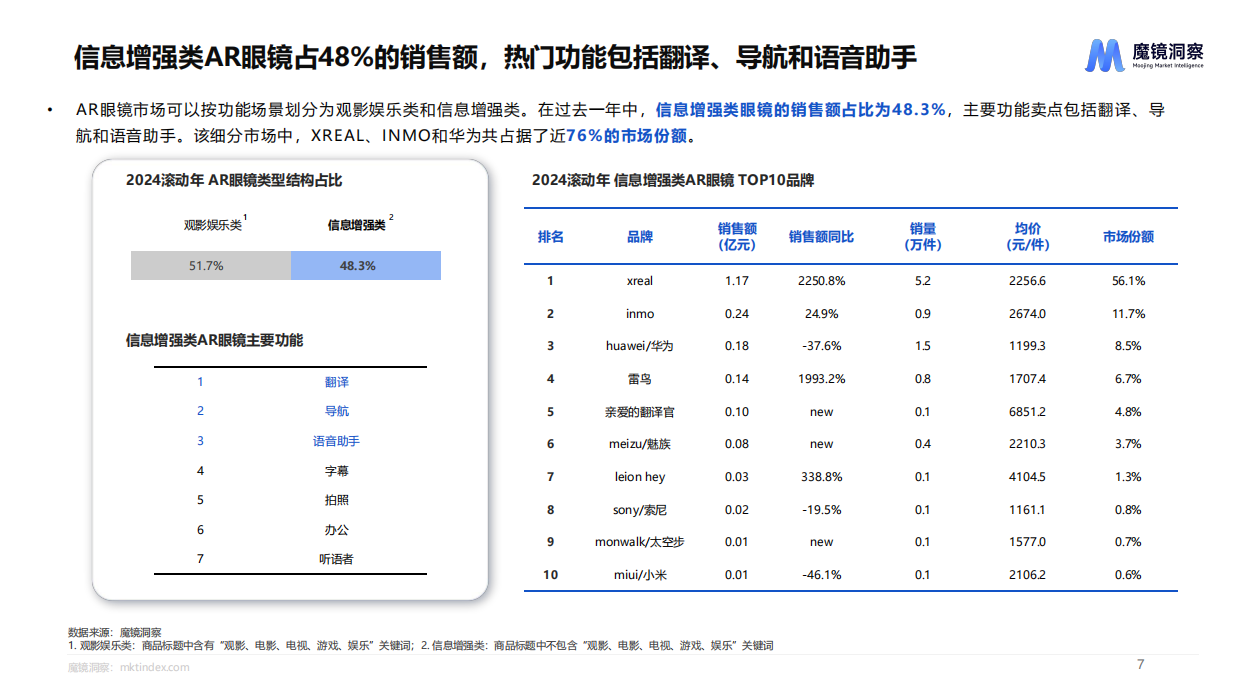The height and width of the screenshot is (697, 1240).
Task: Select the xreal brand cell
Action: 640,281
